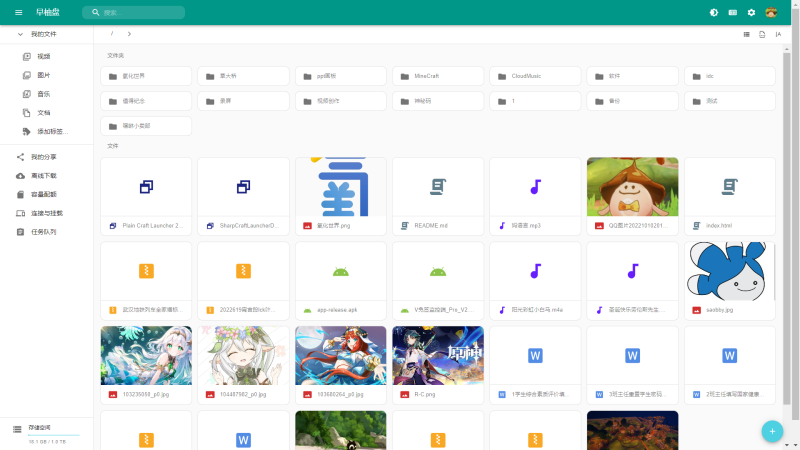This screenshot has height=450, width=800.
Task: Click the storage space usage bar
Action: 54,435
